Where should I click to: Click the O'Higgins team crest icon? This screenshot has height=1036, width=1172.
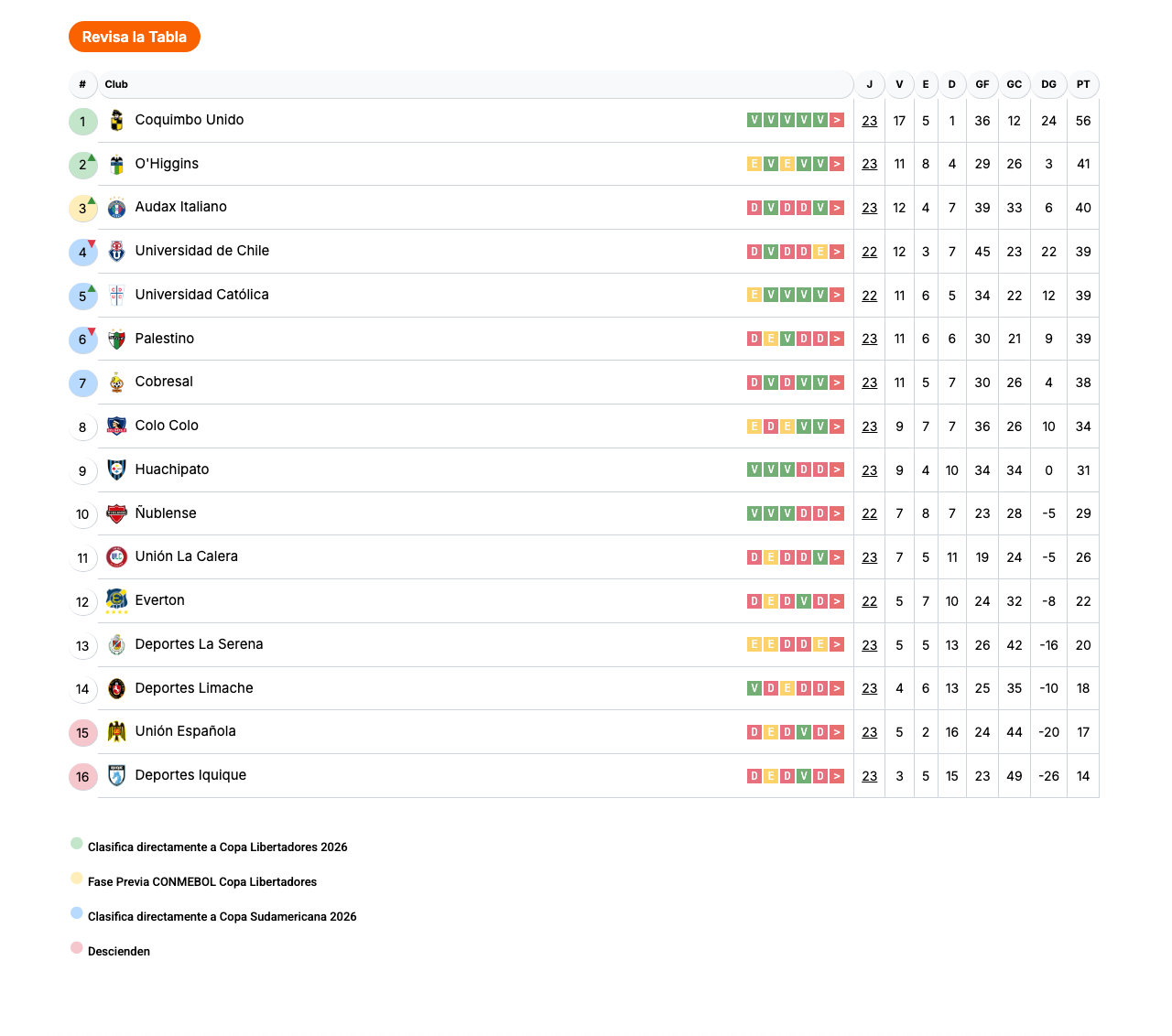click(x=116, y=165)
